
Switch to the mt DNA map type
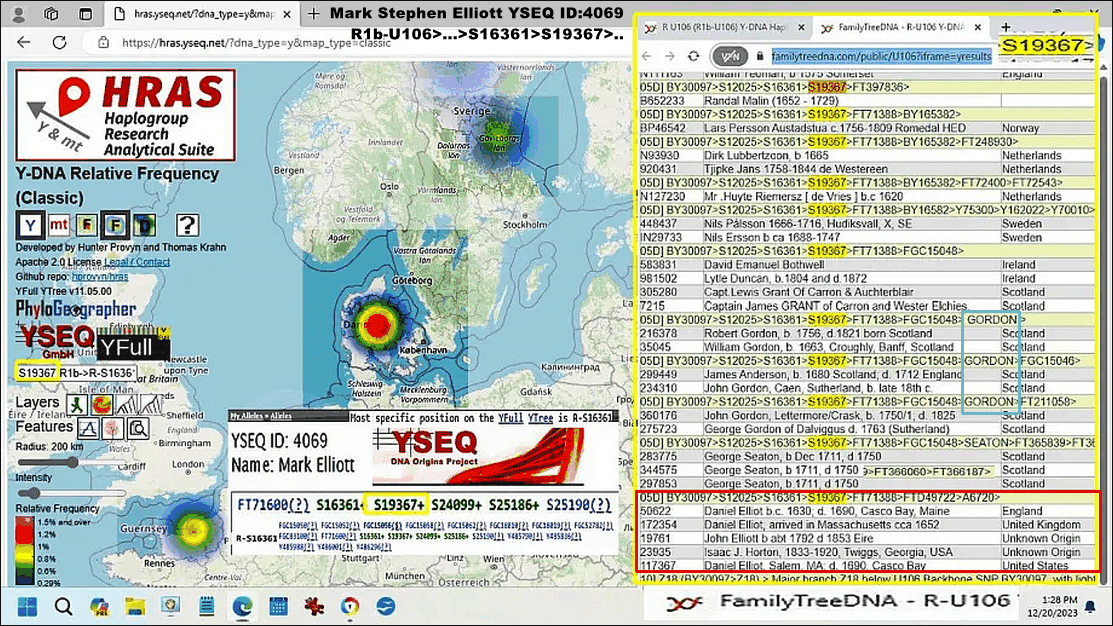click(x=60, y=225)
